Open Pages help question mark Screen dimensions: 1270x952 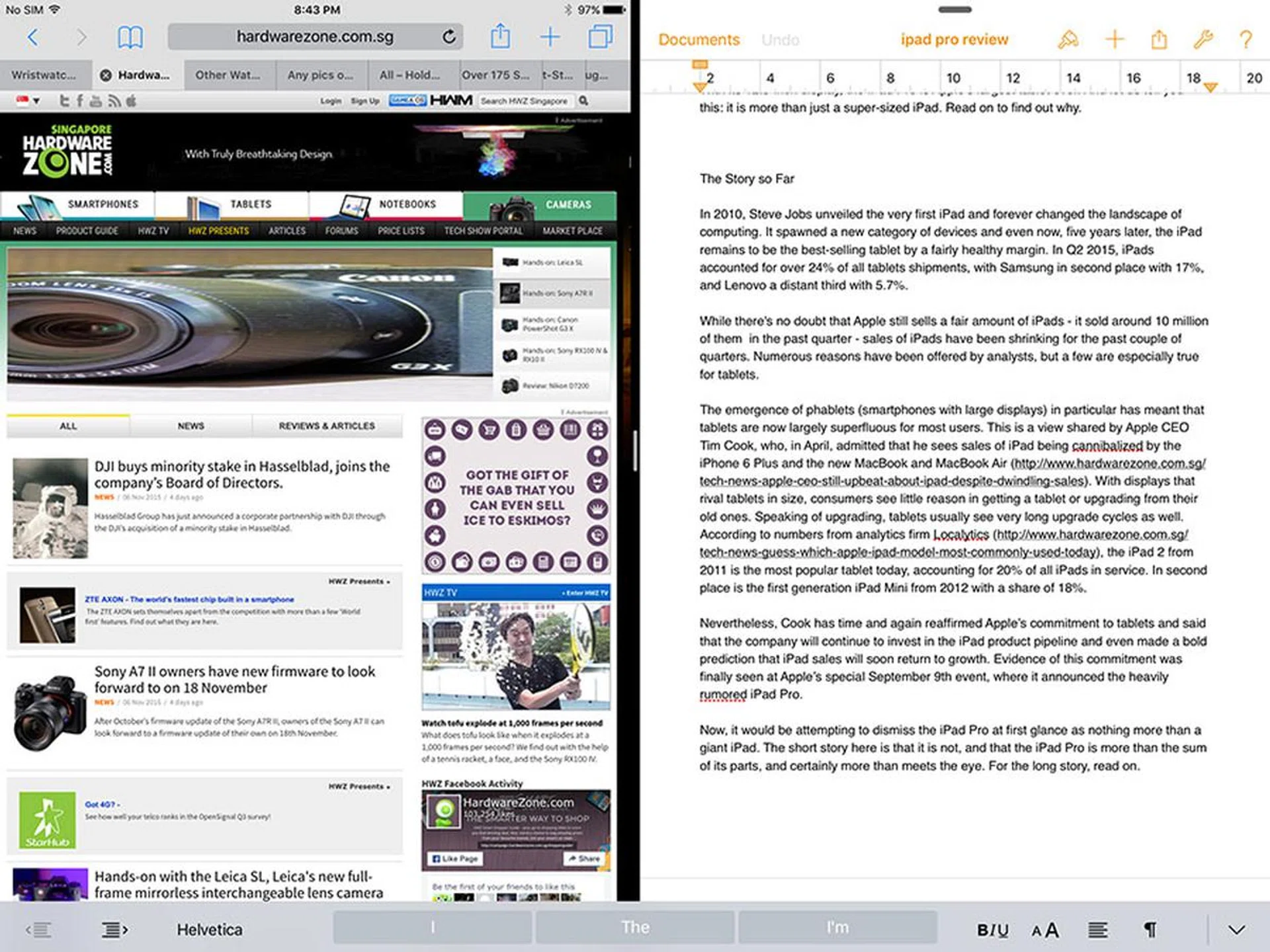point(1246,40)
